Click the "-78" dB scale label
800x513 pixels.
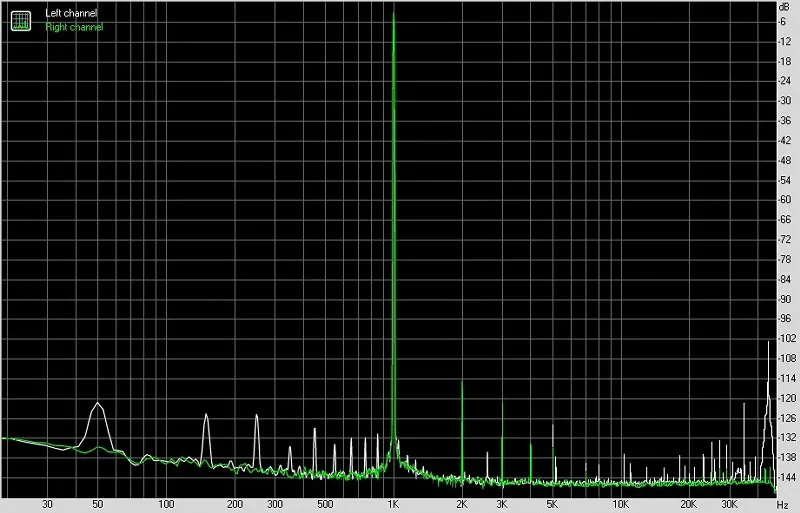point(784,259)
